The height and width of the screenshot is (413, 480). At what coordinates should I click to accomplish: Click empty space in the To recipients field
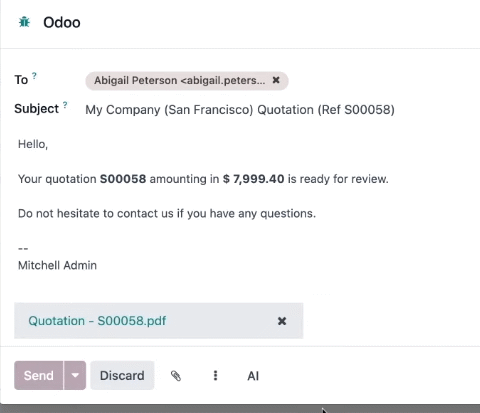(x=382, y=81)
